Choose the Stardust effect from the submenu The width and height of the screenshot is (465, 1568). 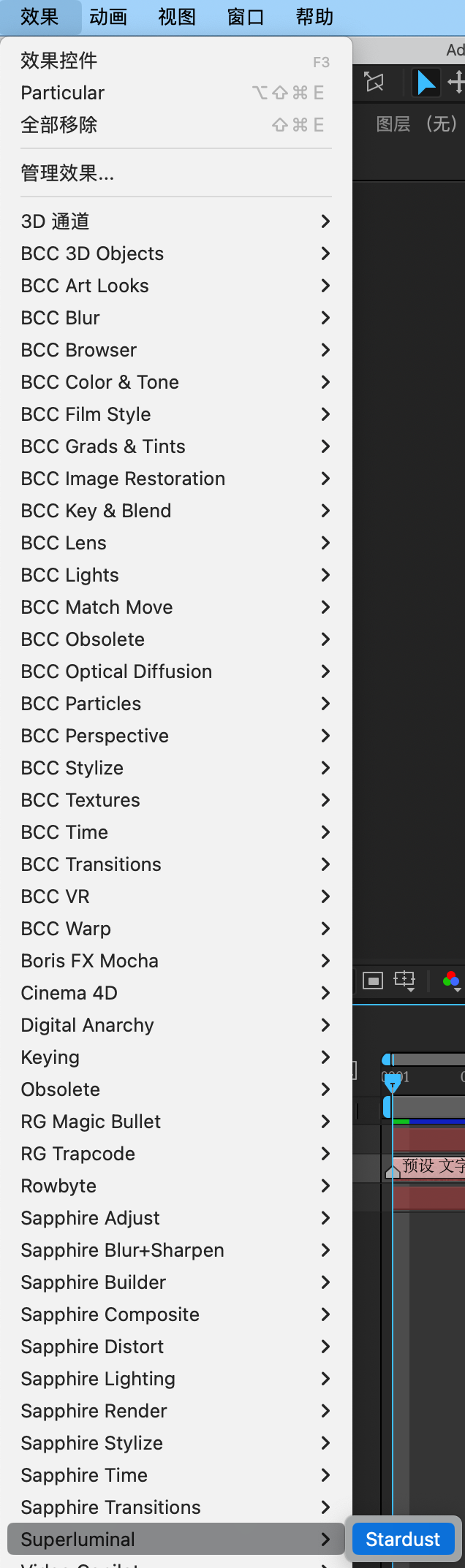tap(403, 1540)
